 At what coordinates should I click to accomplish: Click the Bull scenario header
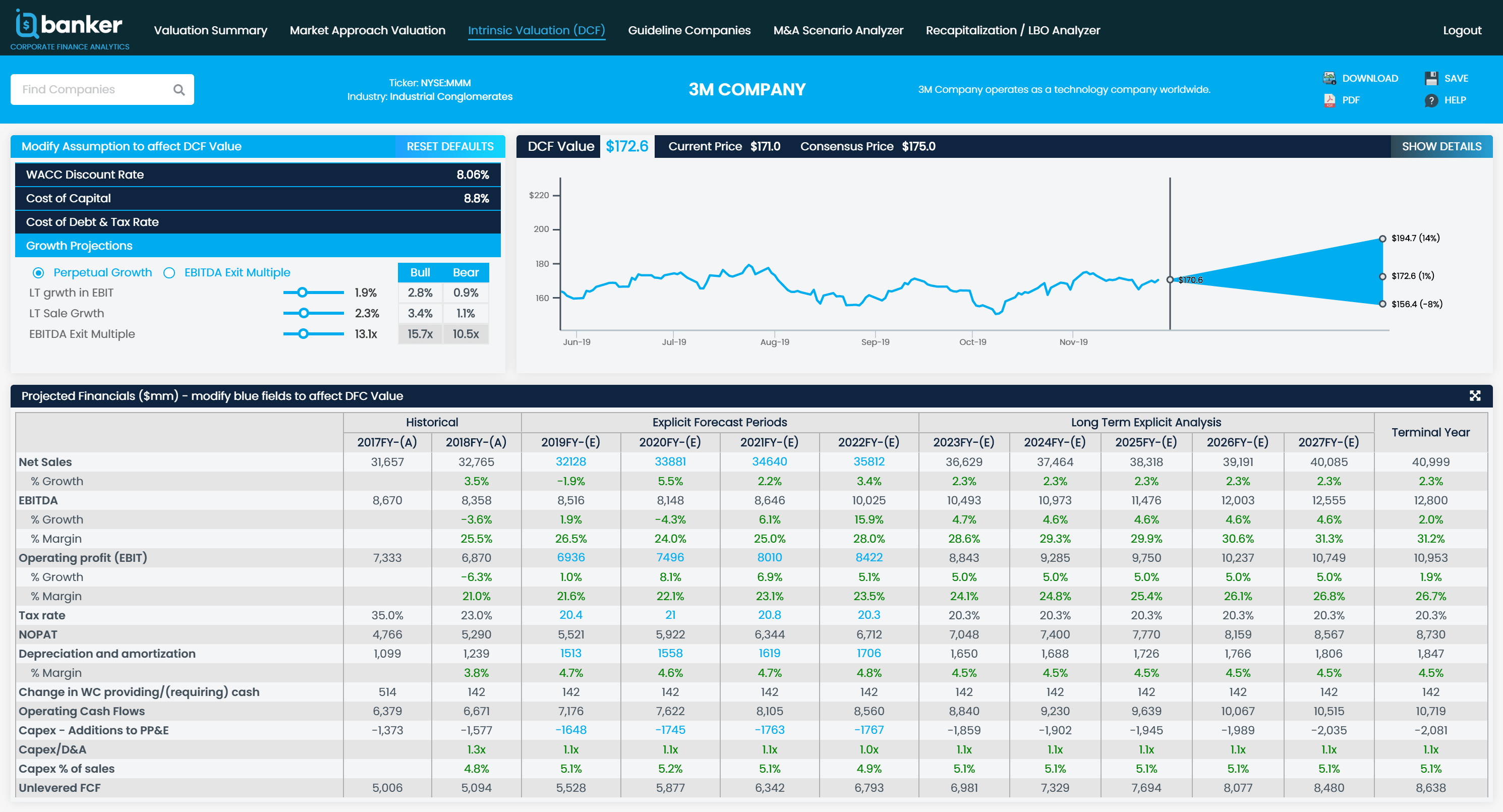420,272
